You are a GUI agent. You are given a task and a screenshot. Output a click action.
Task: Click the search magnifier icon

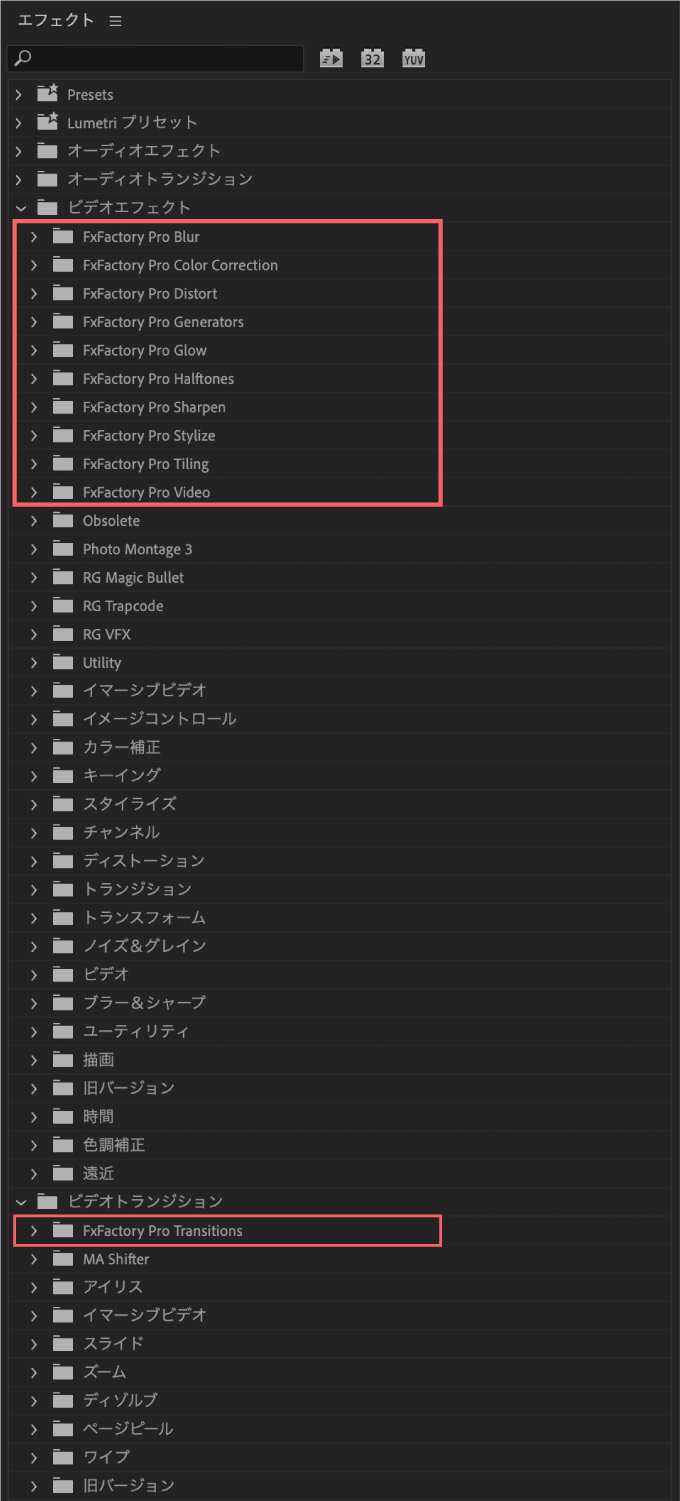pos(21,58)
